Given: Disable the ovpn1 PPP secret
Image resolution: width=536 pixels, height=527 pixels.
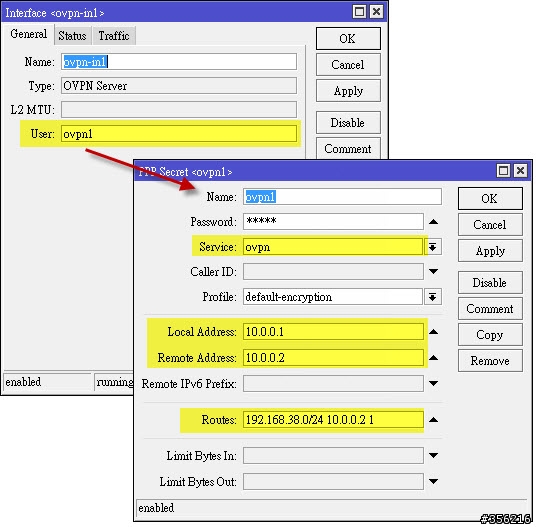Looking at the screenshot, I should 490,282.
